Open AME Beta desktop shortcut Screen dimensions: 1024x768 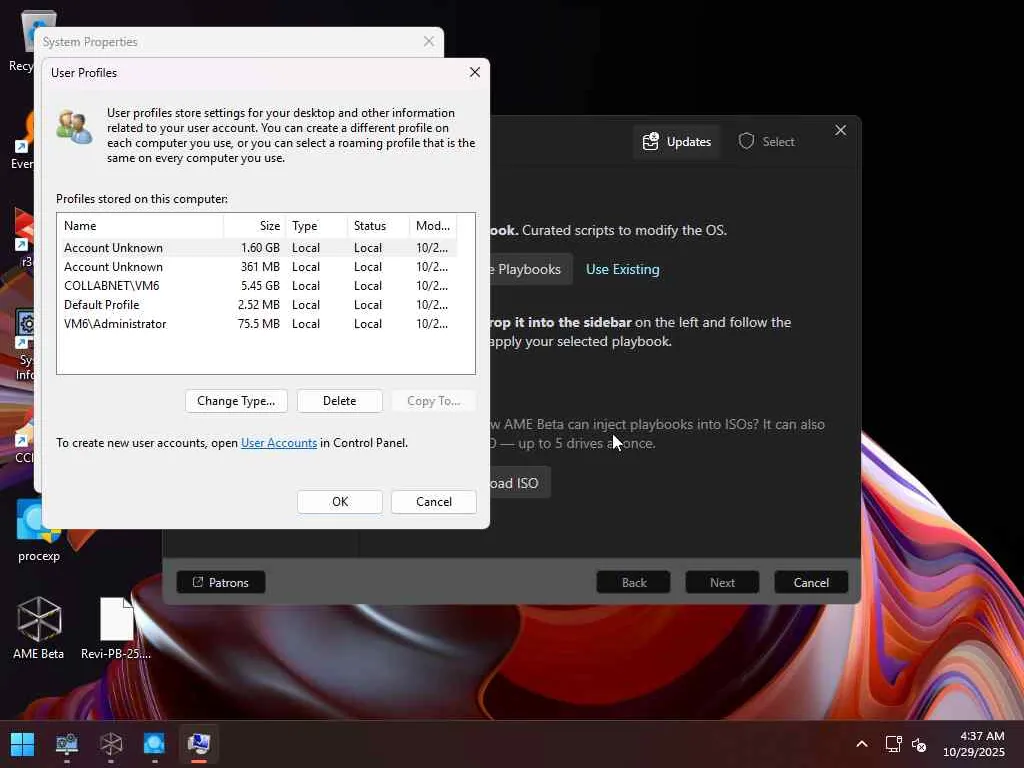(39, 627)
